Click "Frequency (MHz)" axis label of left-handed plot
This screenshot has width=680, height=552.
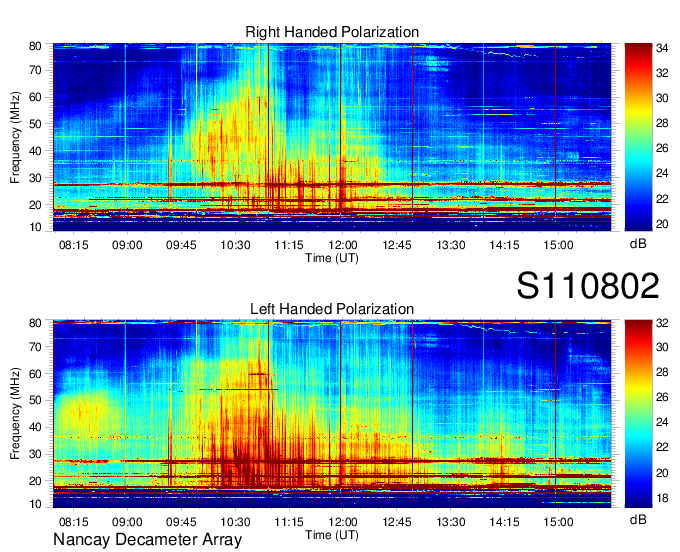[x=15, y=414]
